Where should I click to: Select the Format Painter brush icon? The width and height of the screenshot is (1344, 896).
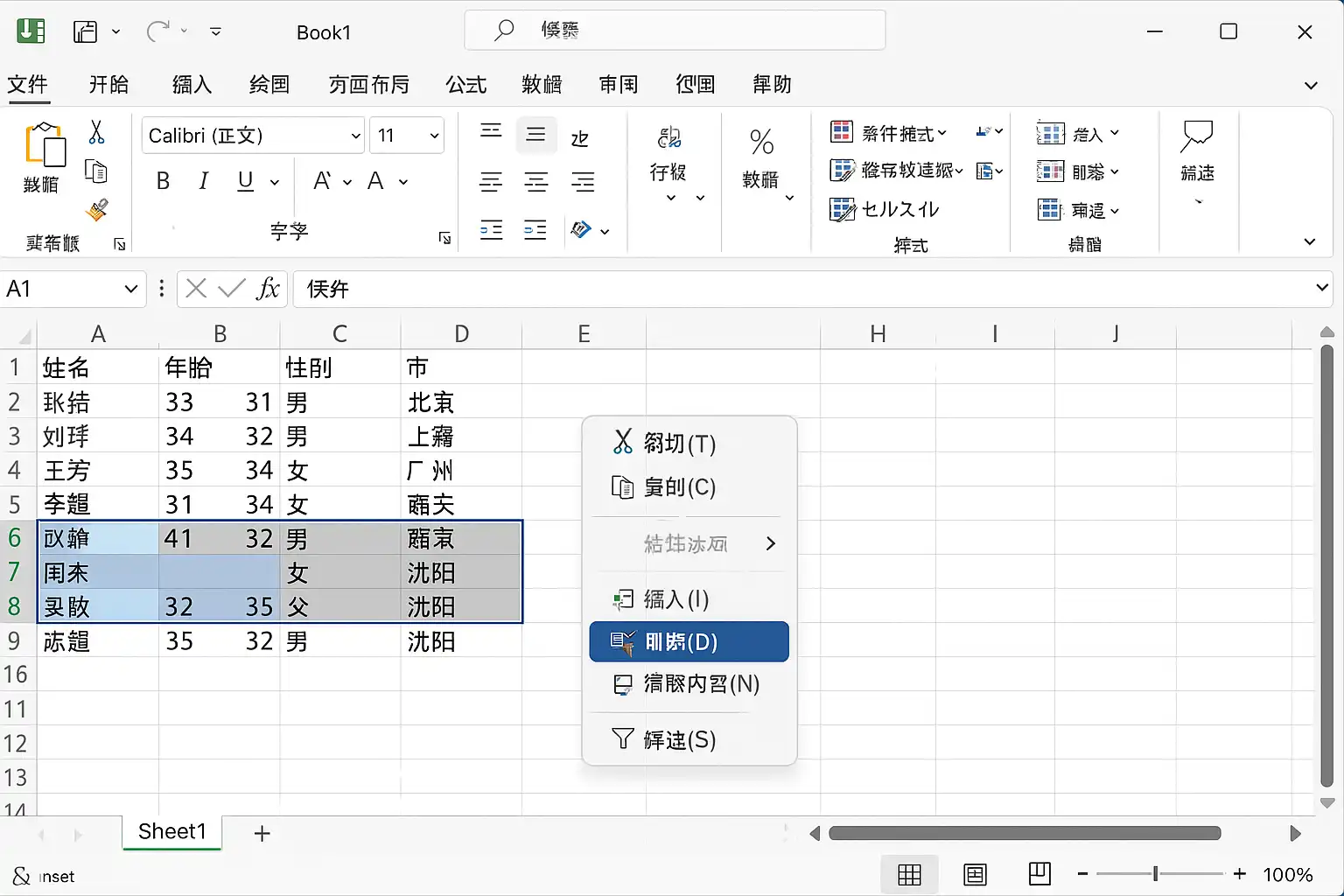pos(96,210)
